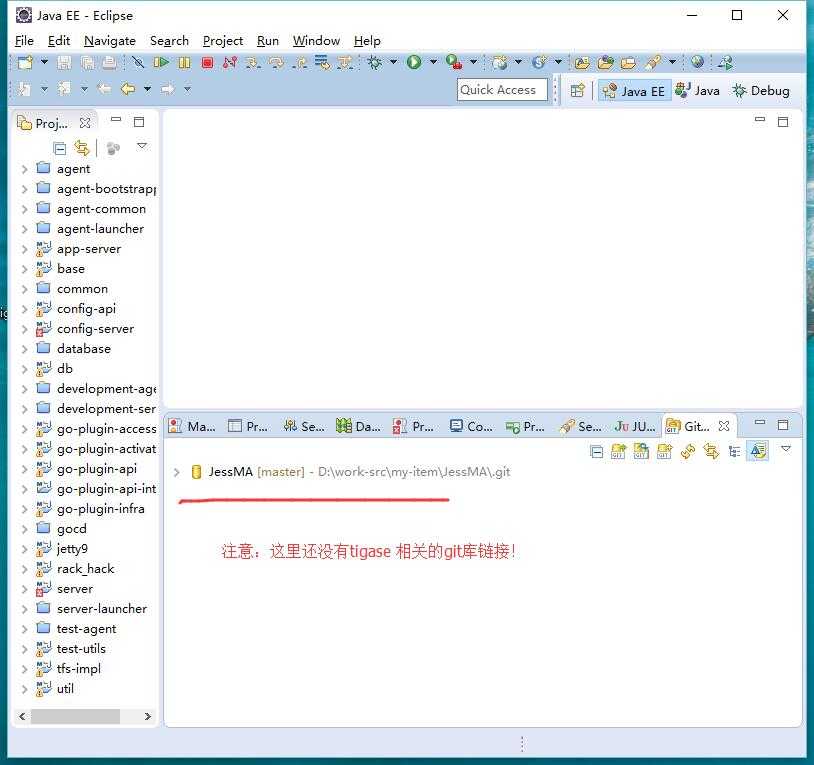Switch to the Data Source Explorer tab
This screenshot has height=765, width=814.
tap(358, 427)
